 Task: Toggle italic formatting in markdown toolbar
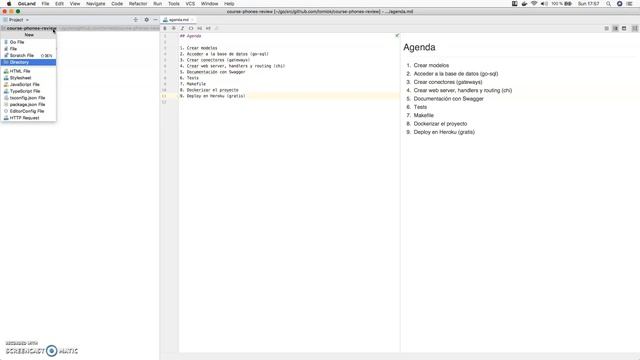pos(182,29)
